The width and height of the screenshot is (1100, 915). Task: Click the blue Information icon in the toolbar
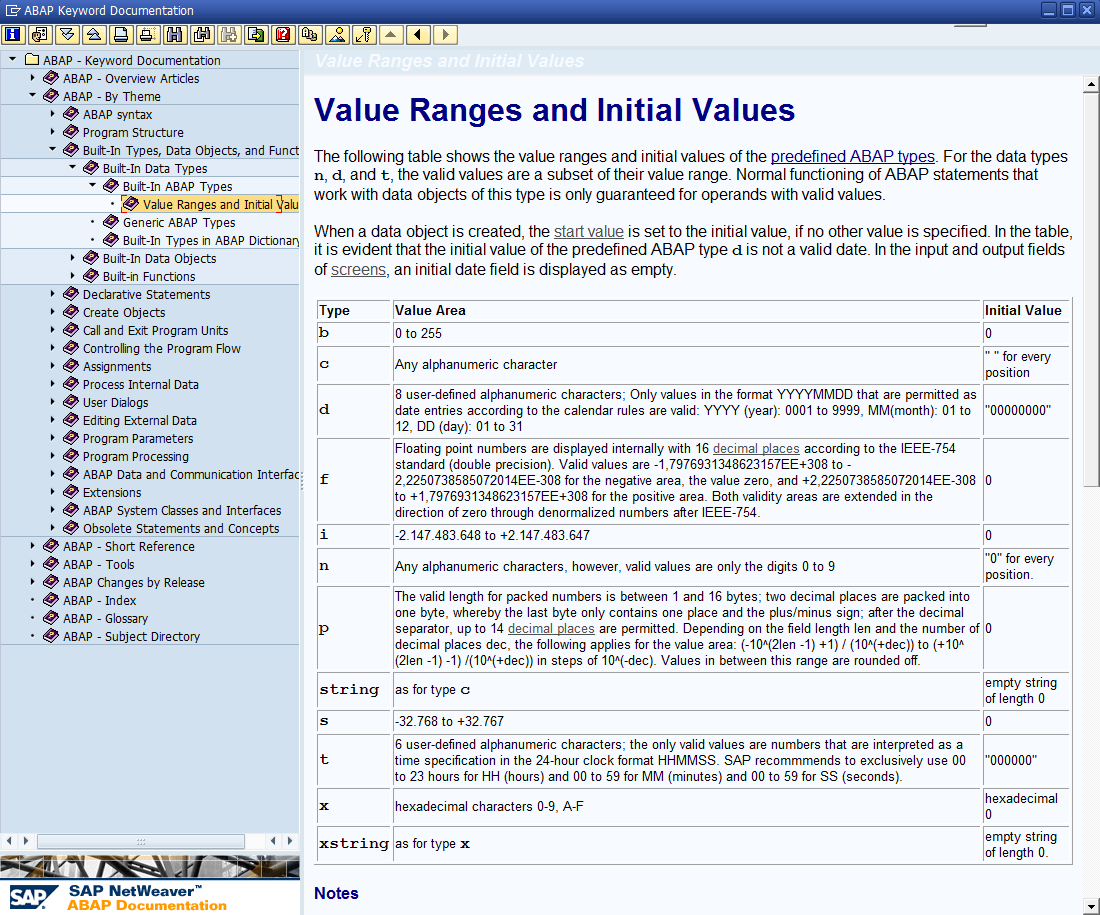(13, 34)
